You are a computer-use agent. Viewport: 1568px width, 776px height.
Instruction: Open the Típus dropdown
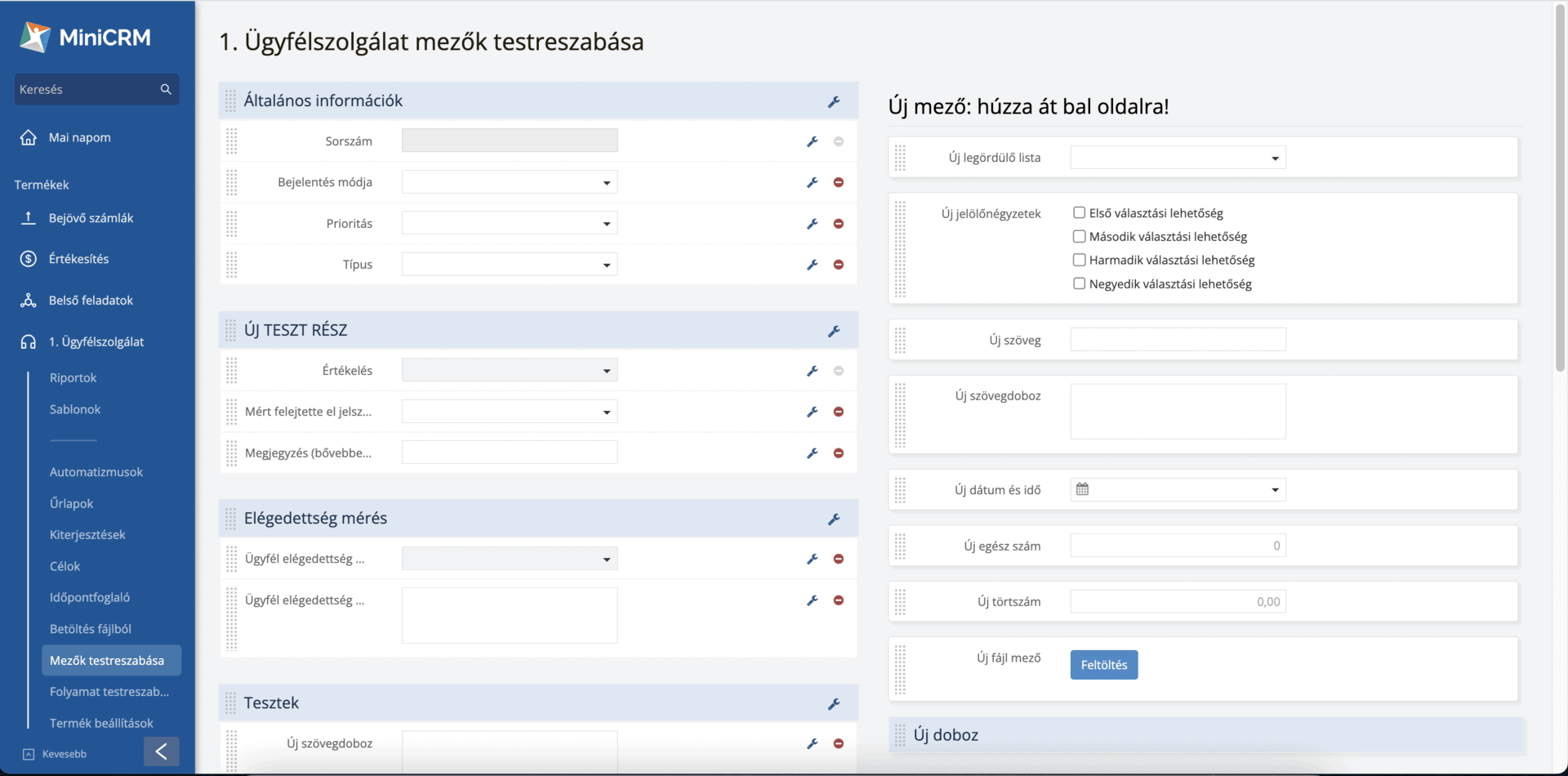(x=510, y=264)
